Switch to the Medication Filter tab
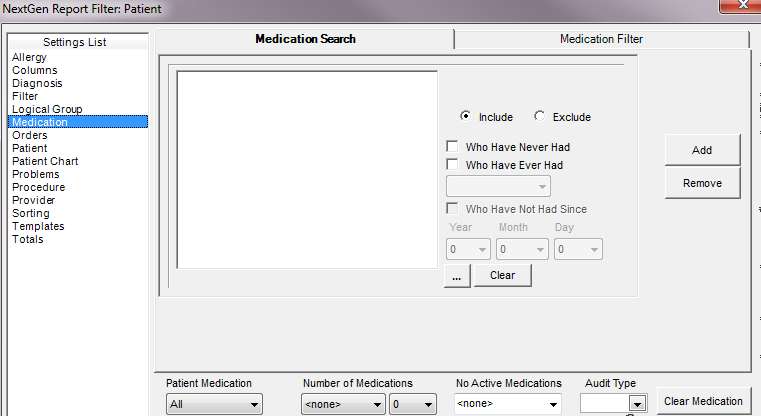The image size is (761, 416). point(601,39)
